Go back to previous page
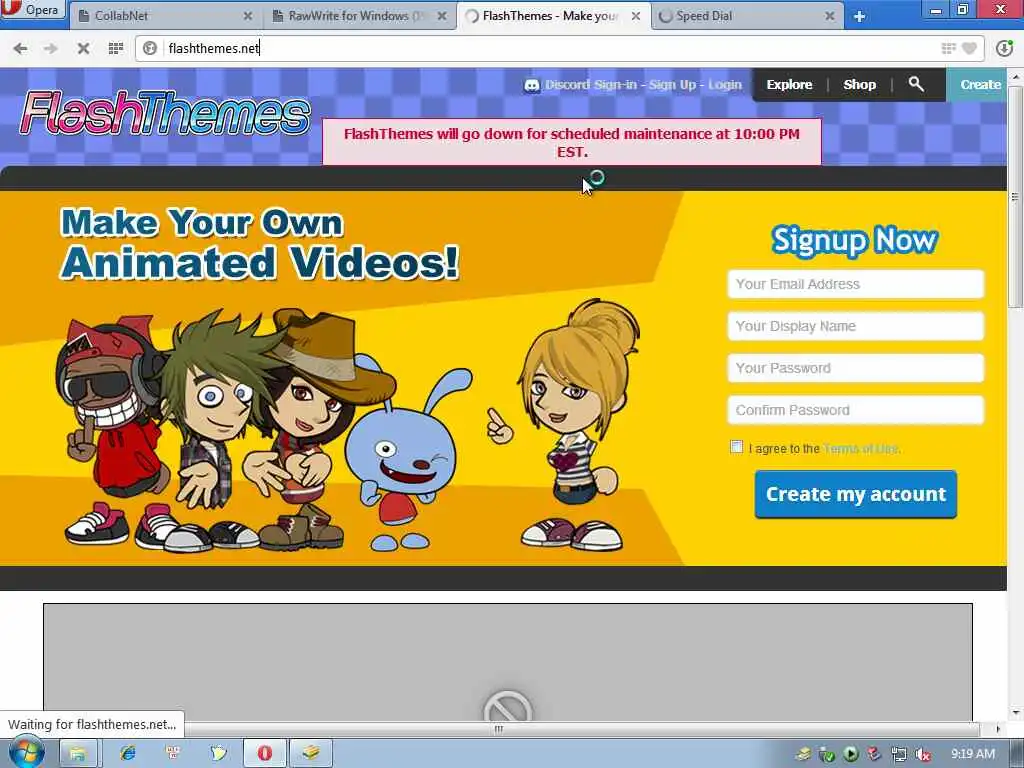 [20, 48]
